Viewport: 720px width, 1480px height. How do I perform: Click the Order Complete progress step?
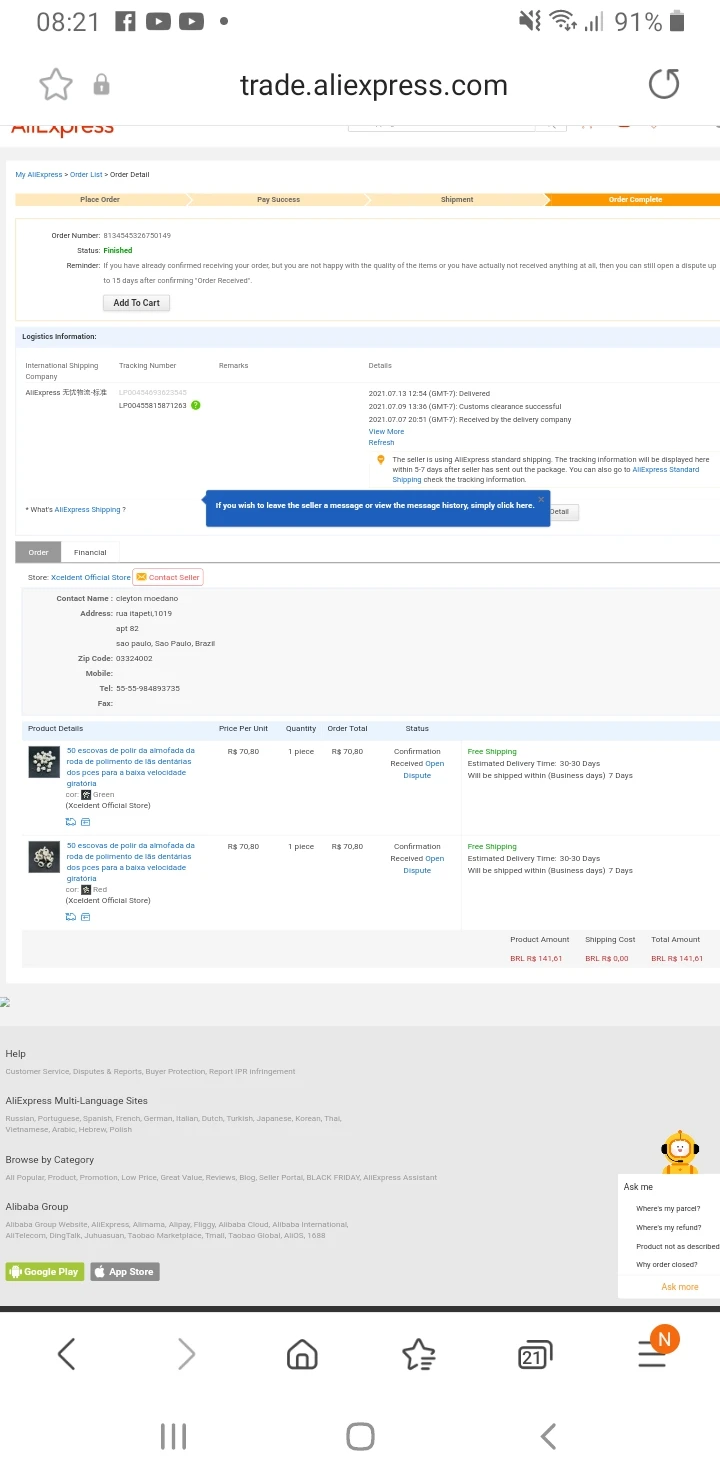point(635,199)
